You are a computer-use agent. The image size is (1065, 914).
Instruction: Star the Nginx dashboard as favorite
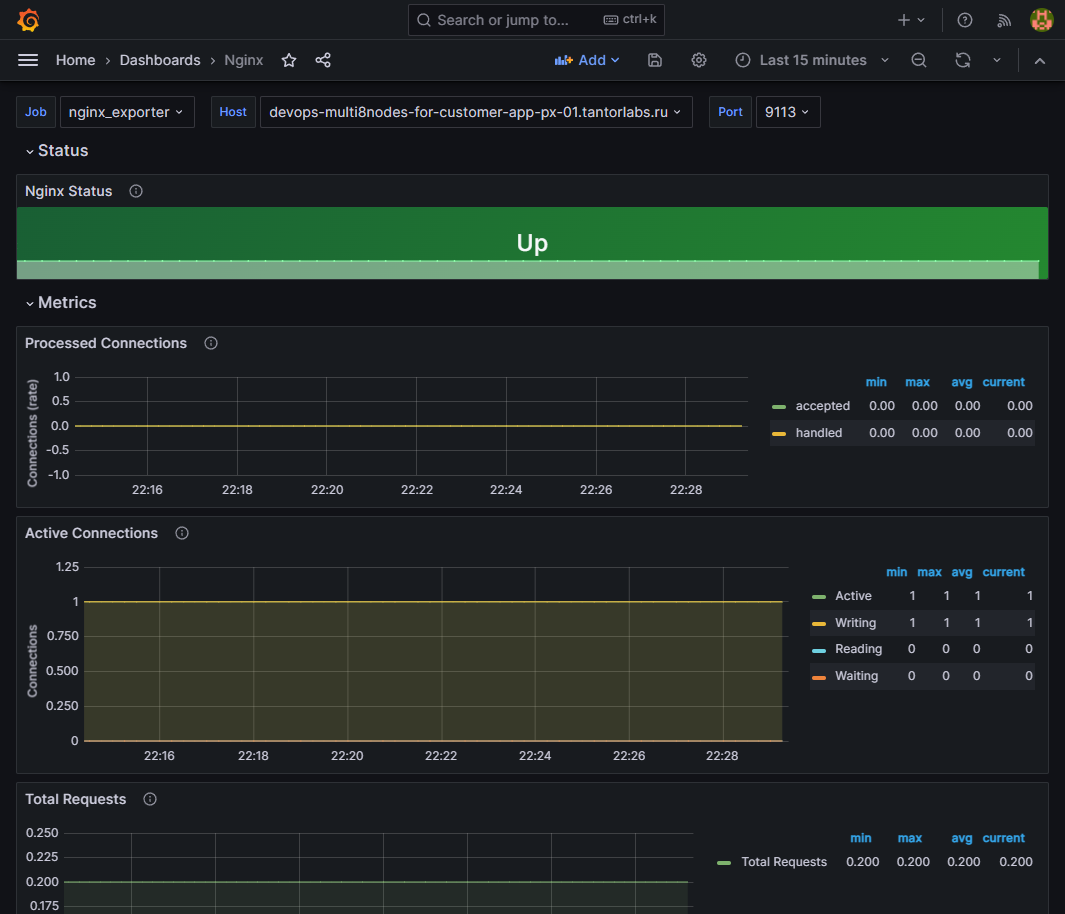289,60
